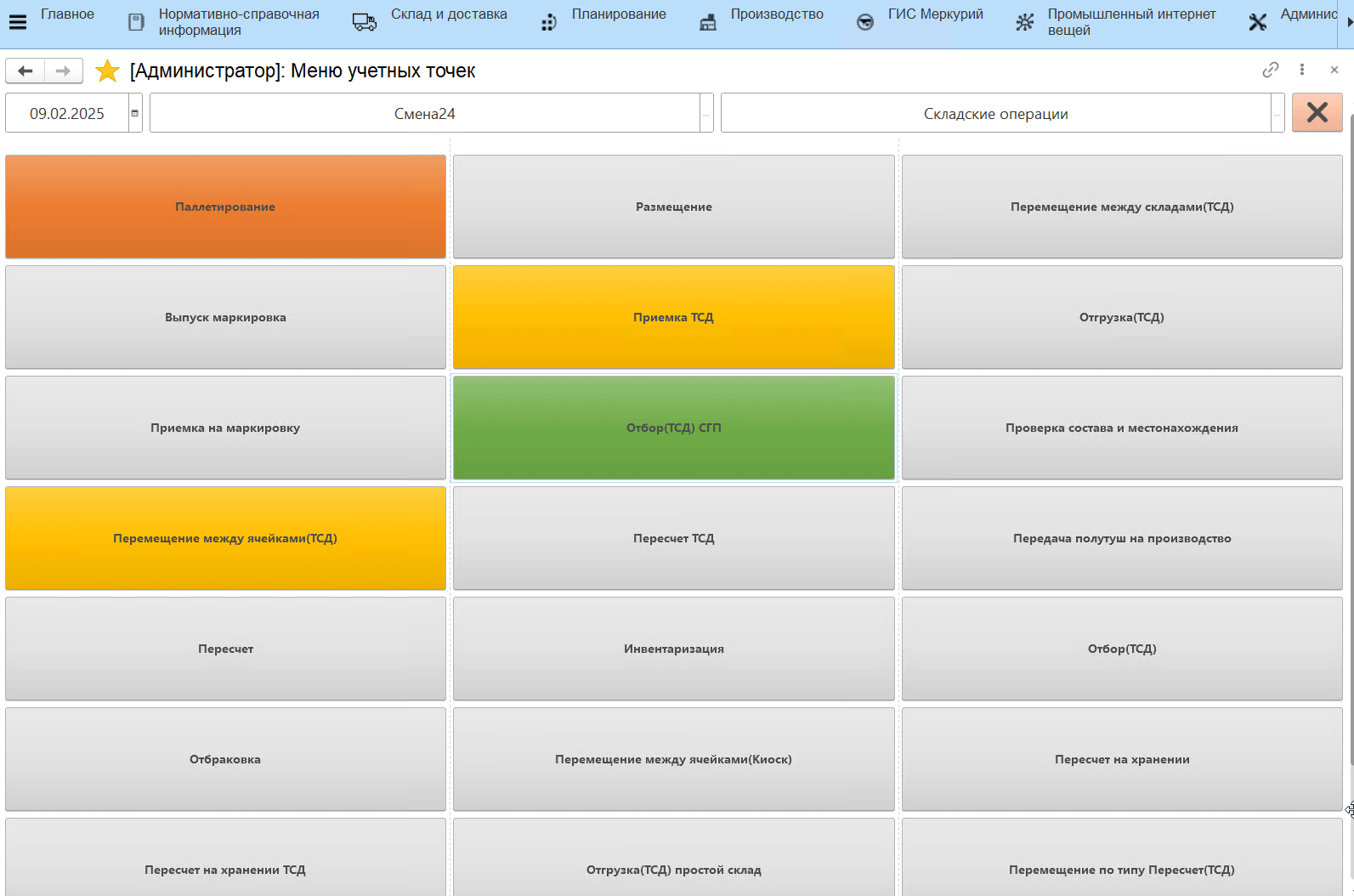1354x896 pixels.
Task: Select yellow Приемка ТСД tile
Action: [x=673, y=317]
